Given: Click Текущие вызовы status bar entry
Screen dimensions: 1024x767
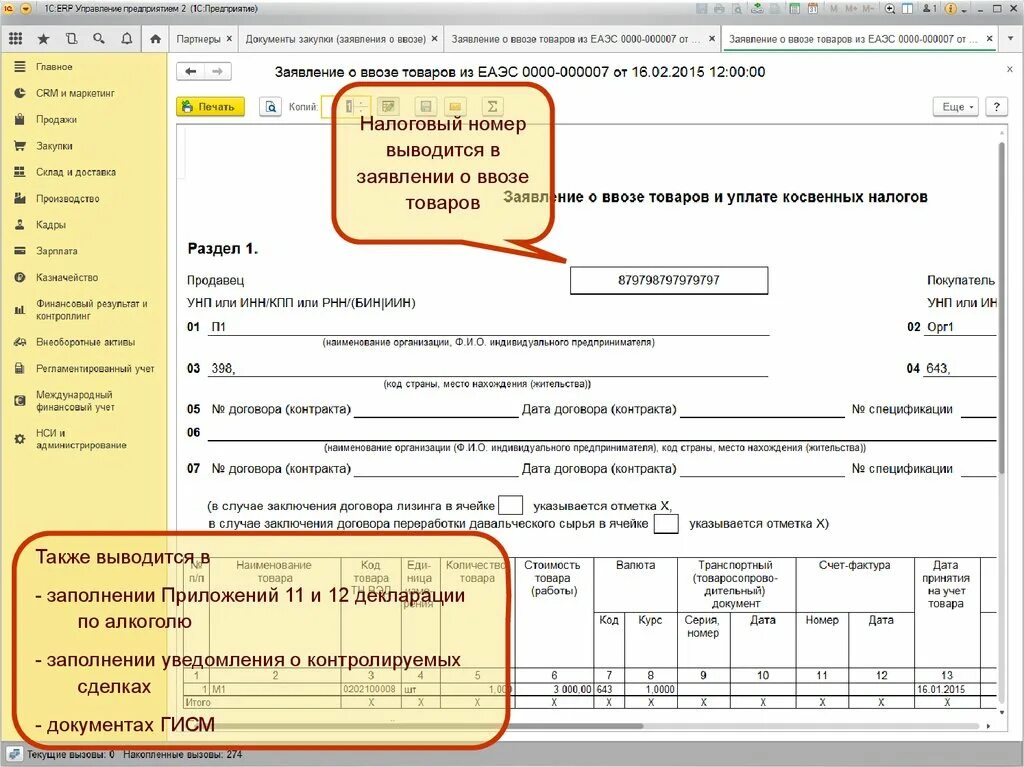Looking at the screenshot, I should point(71,755).
